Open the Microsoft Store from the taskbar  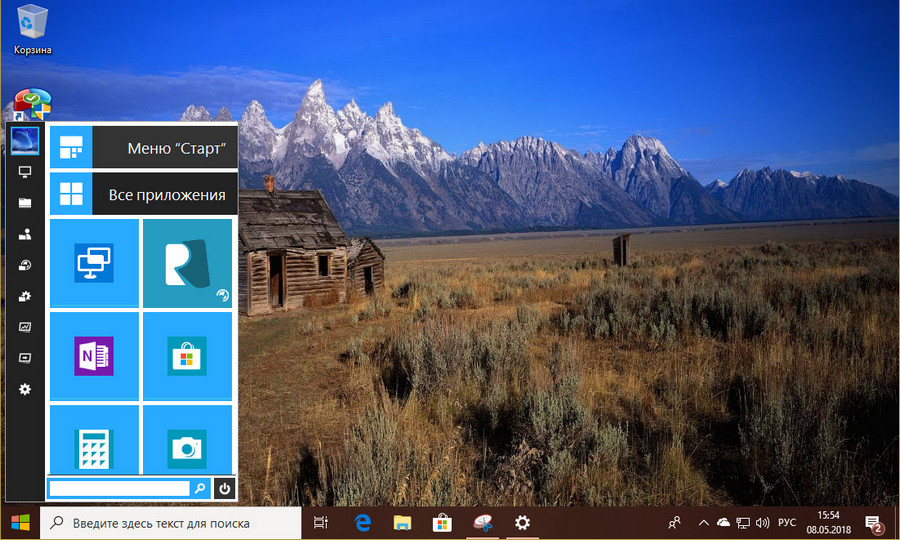pos(442,523)
